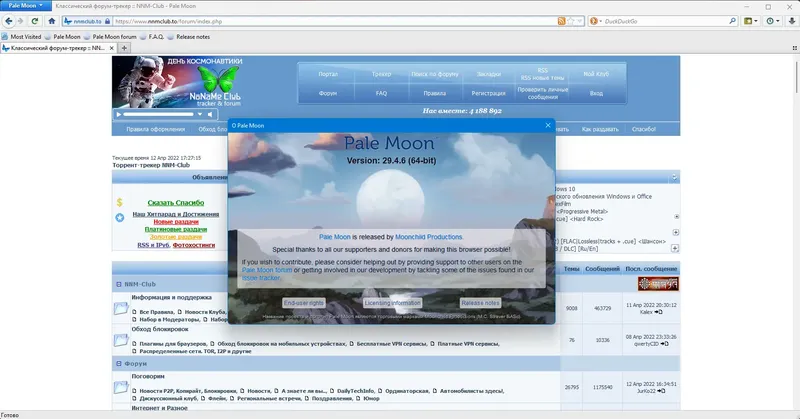Choose a search engine from the DuckDuckGo icon
This screenshot has height=419, width=800.
pos(595,21)
